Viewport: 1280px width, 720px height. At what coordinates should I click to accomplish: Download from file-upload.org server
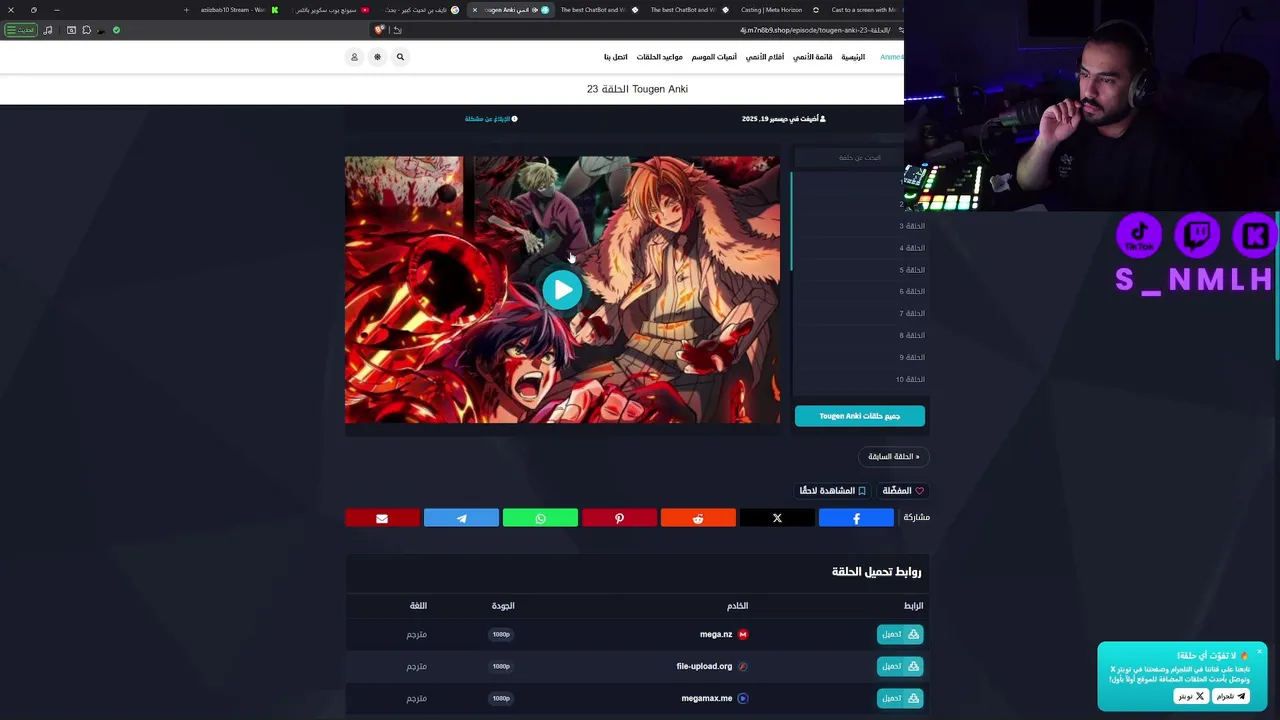[x=900, y=666]
